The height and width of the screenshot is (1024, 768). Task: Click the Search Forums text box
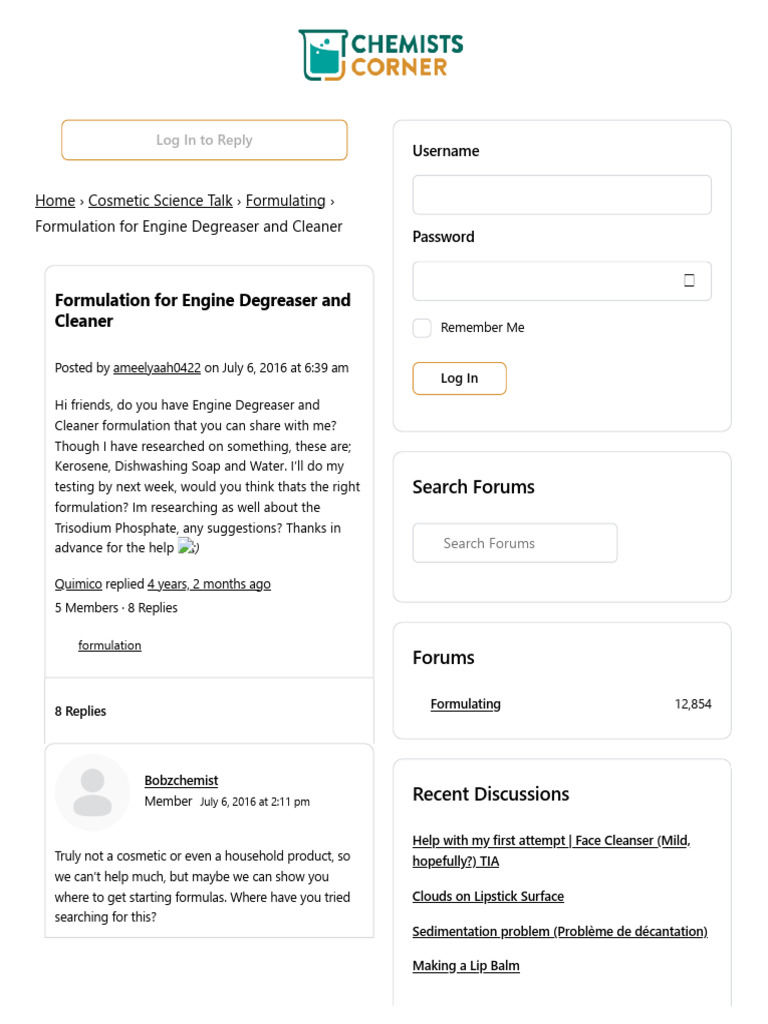(514, 543)
